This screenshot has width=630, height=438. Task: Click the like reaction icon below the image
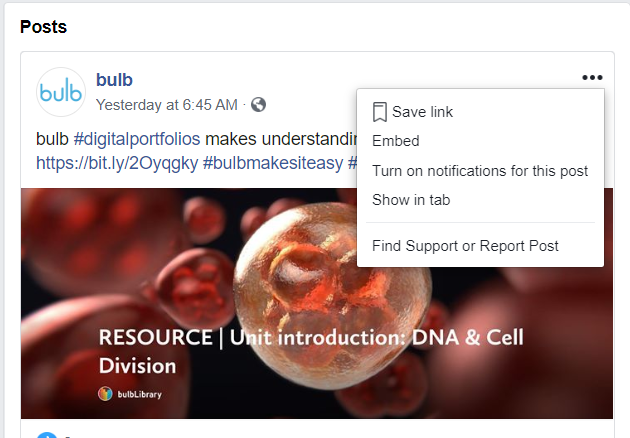(x=47, y=435)
